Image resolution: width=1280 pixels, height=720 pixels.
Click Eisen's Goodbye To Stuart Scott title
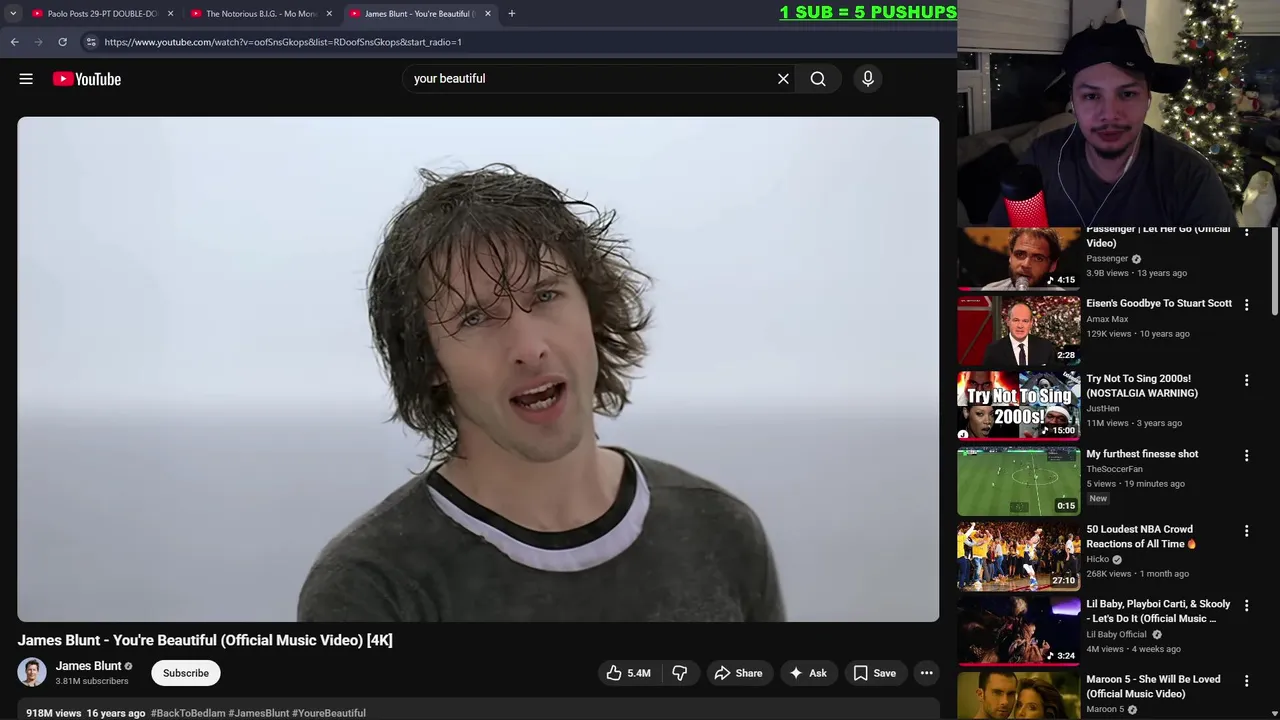coord(1159,303)
